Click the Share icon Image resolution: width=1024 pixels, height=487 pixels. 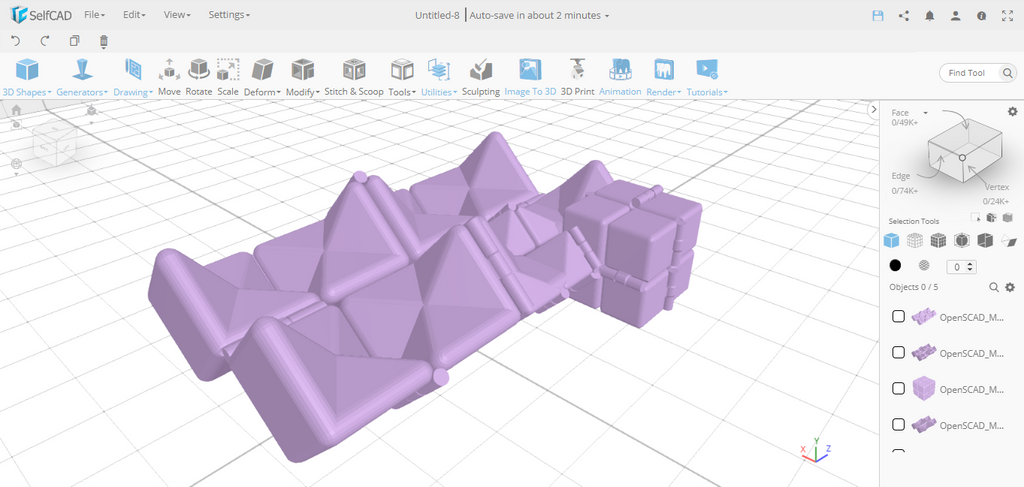(904, 16)
